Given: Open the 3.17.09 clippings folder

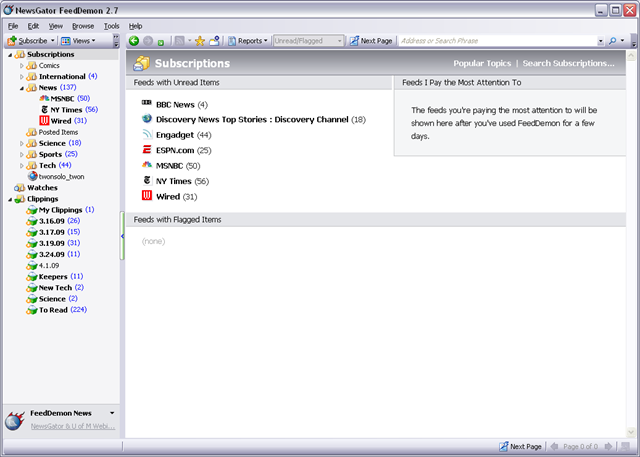Looking at the screenshot, I should [x=53, y=232].
